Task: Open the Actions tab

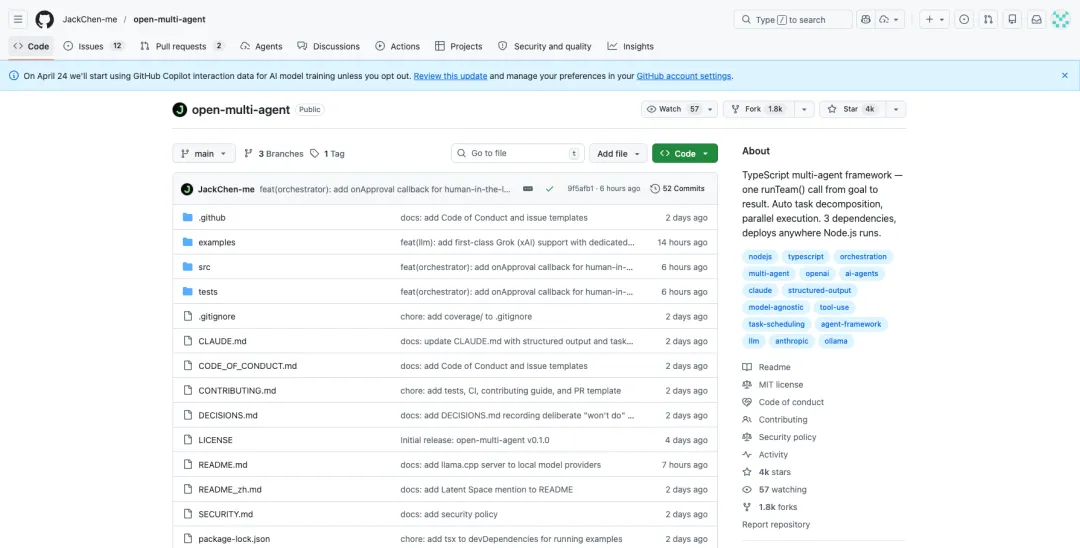Action: pos(397,46)
